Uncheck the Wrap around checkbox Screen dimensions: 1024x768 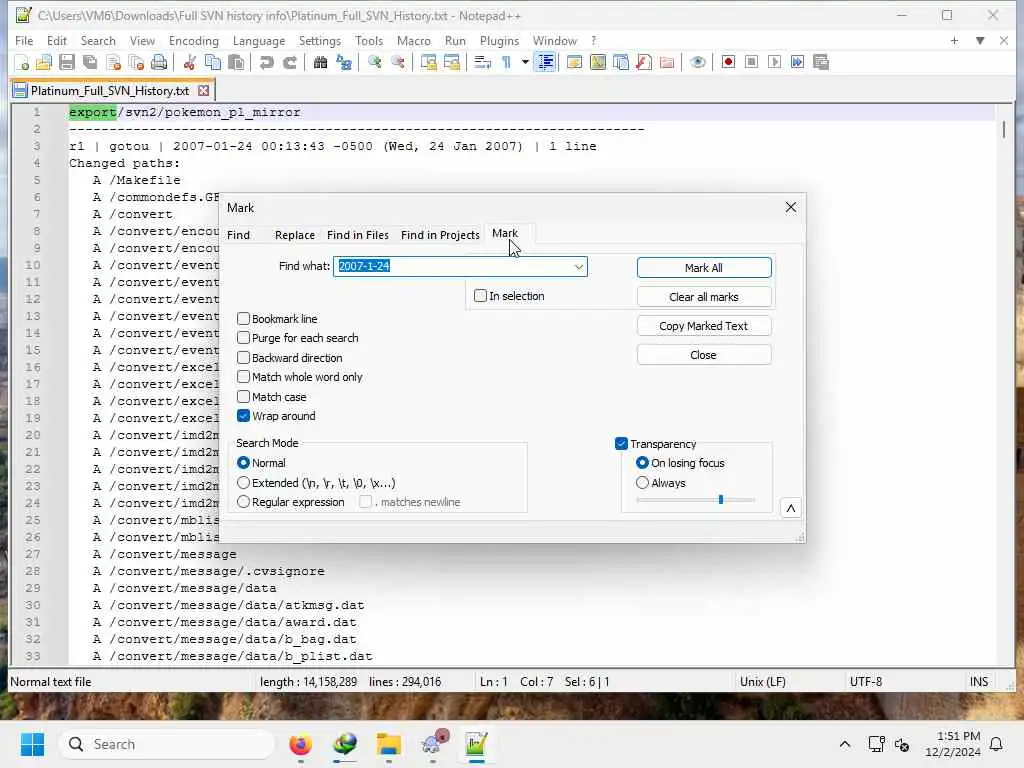click(244, 416)
